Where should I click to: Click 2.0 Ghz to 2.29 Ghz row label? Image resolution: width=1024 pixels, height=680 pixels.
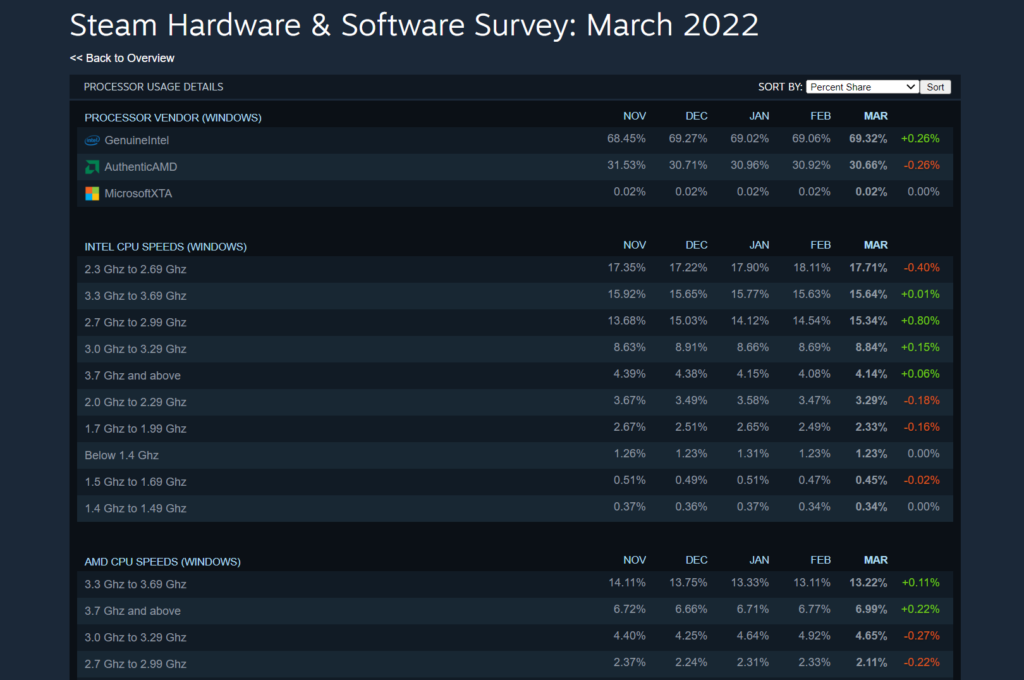(135, 402)
